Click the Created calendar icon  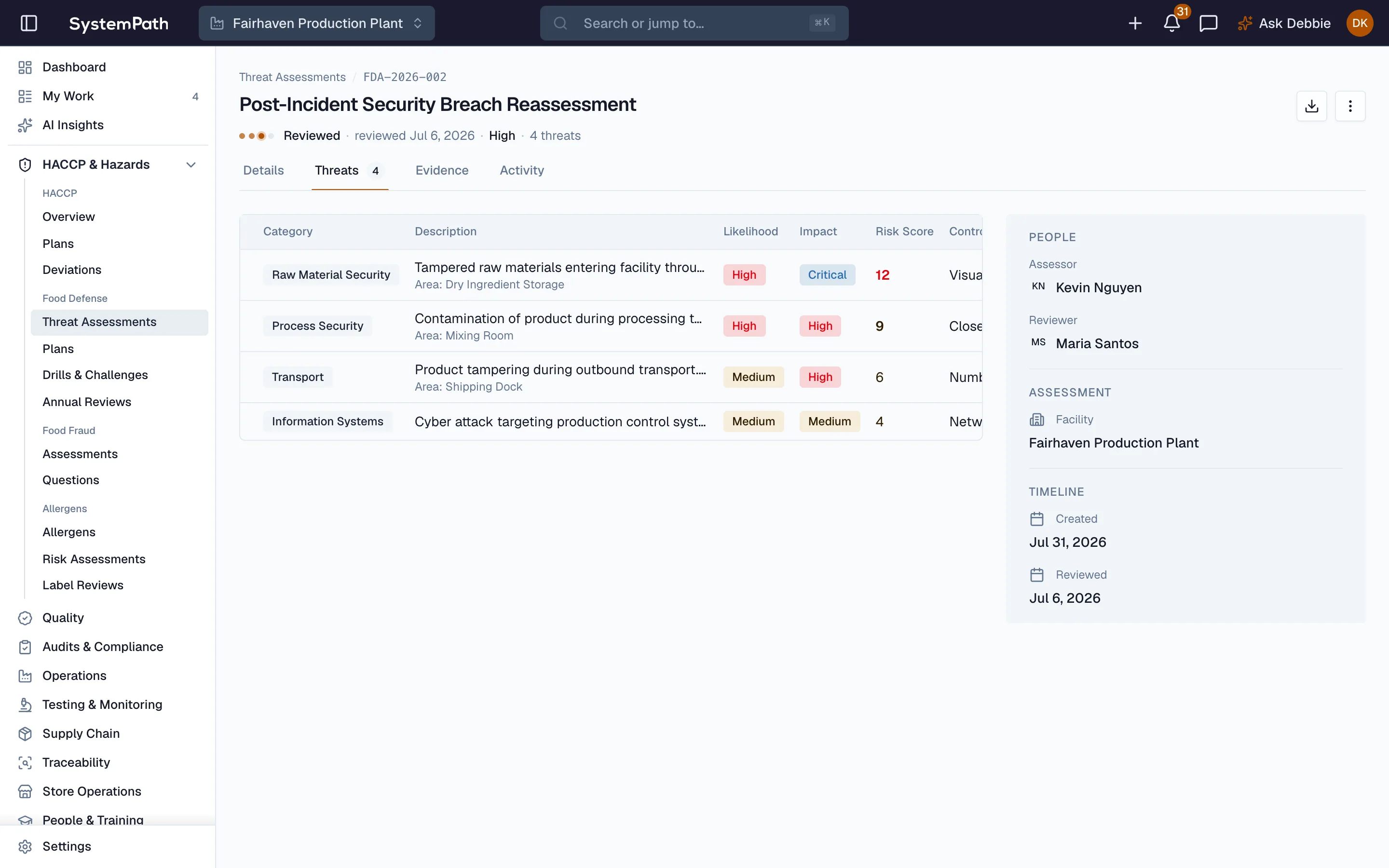[x=1036, y=519]
